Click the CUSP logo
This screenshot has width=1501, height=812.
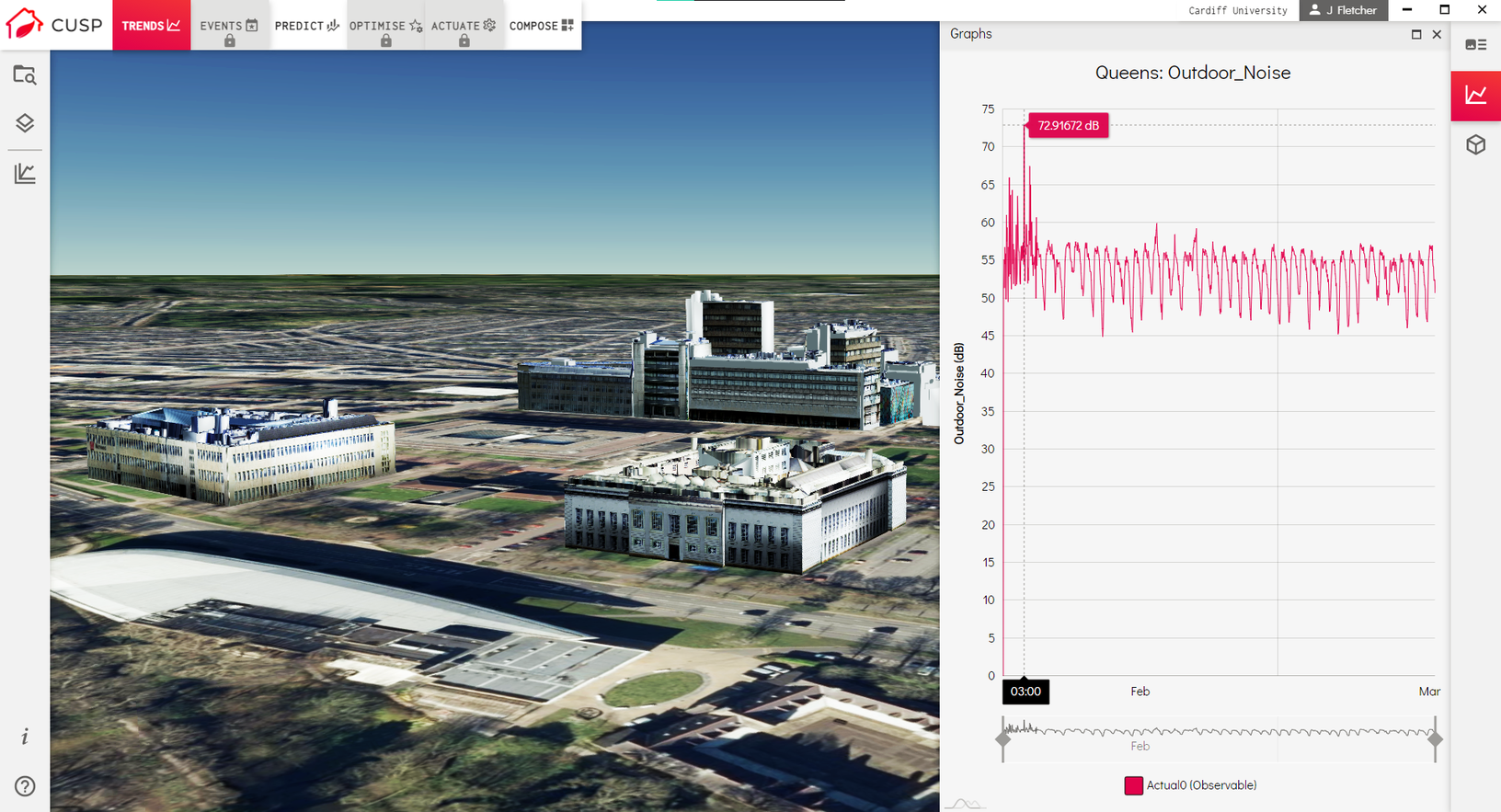pyautogui.click(x=54, y=25)
